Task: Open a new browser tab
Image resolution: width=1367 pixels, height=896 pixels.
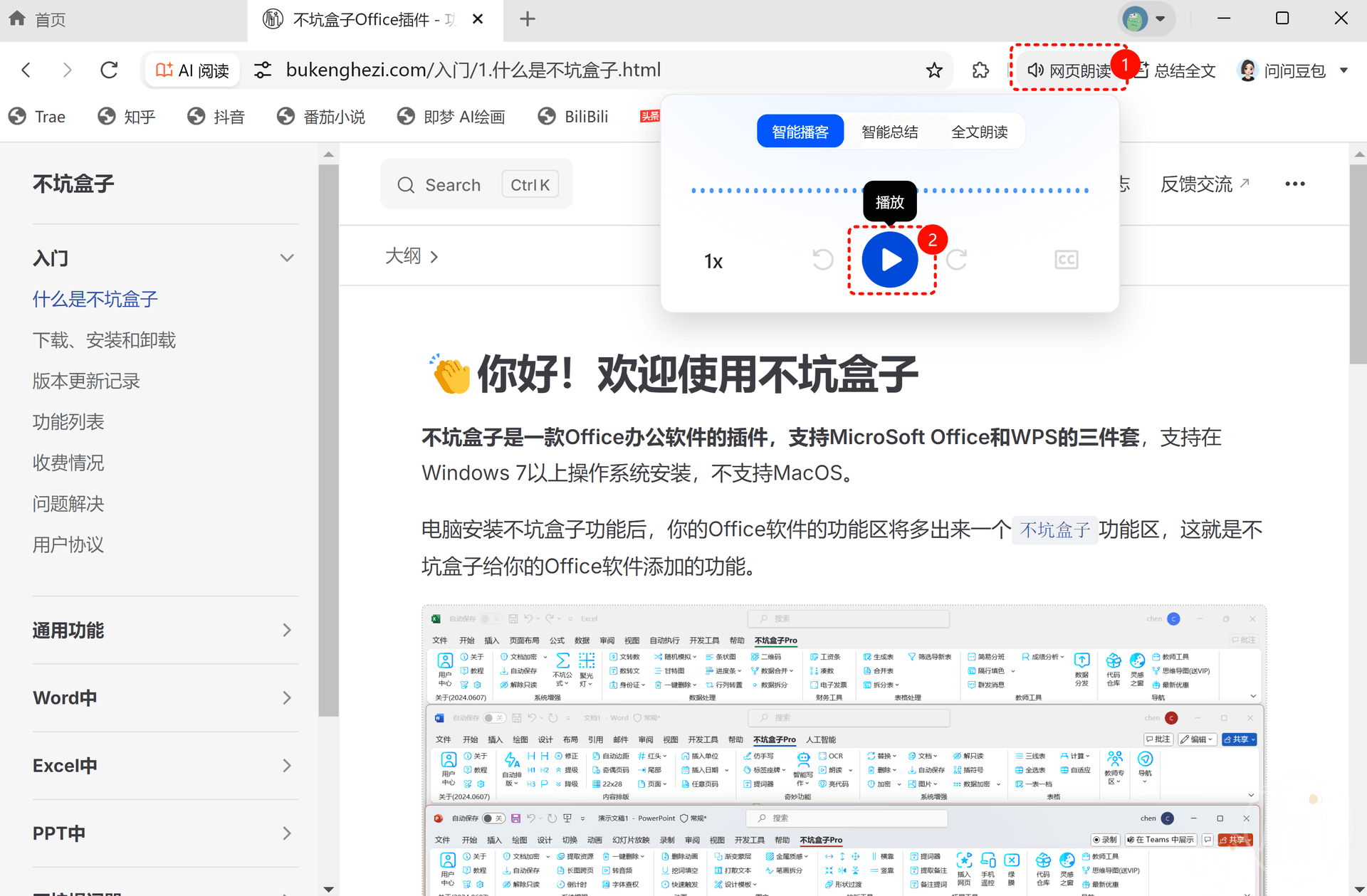Action: point(527,19)
